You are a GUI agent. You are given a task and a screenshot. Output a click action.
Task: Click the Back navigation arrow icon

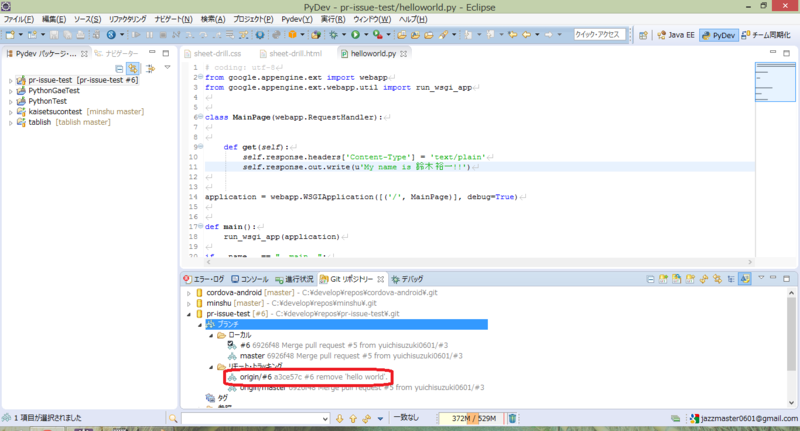click(526, 35)
